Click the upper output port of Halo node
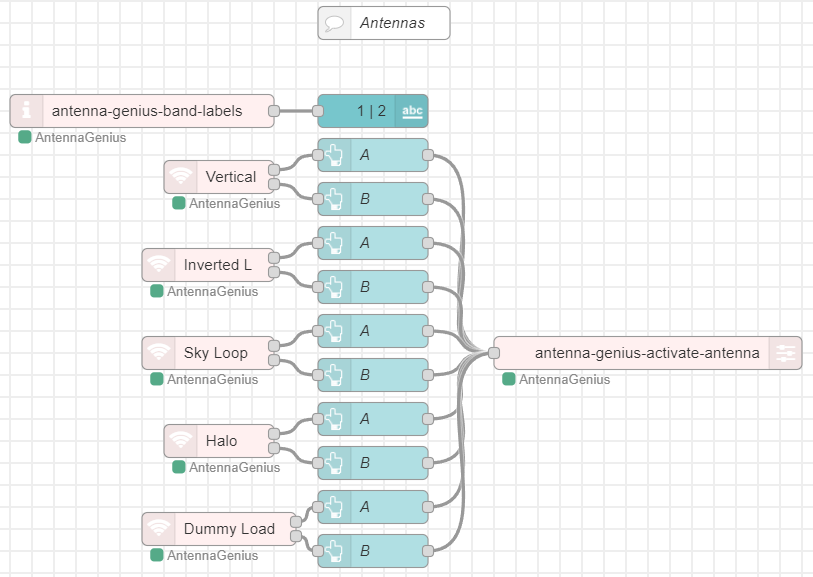The width and height of the screenshot is (813, 577). tap(274, 433)
